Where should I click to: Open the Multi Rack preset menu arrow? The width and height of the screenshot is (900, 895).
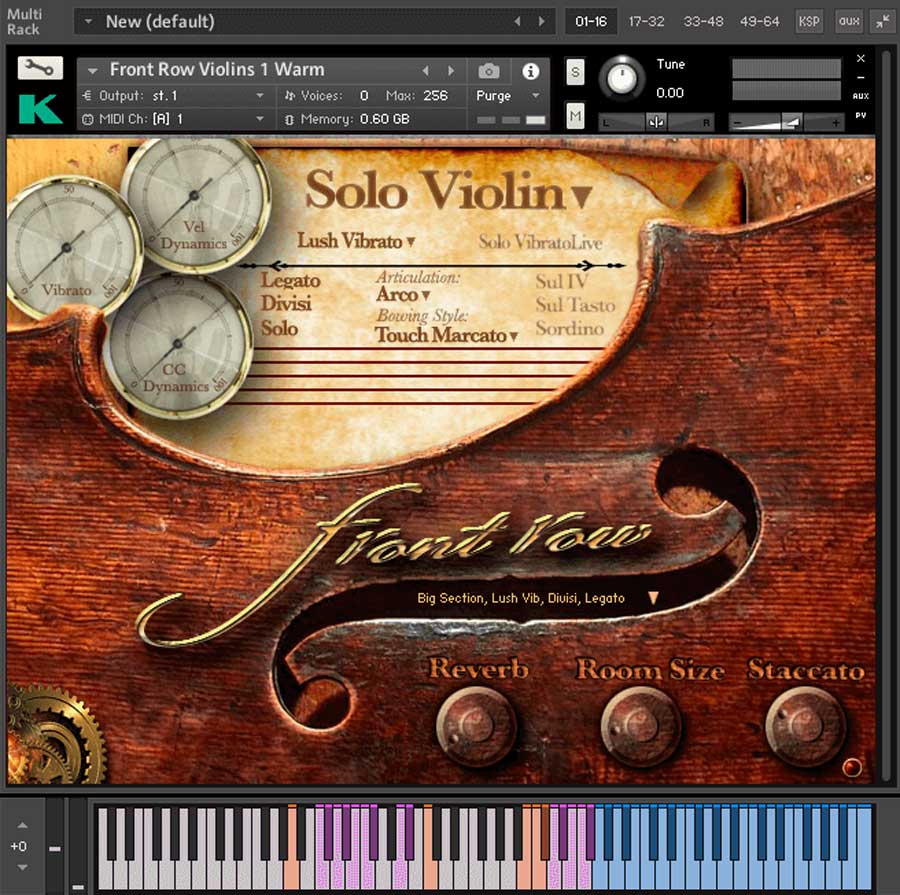coord(88,21)
